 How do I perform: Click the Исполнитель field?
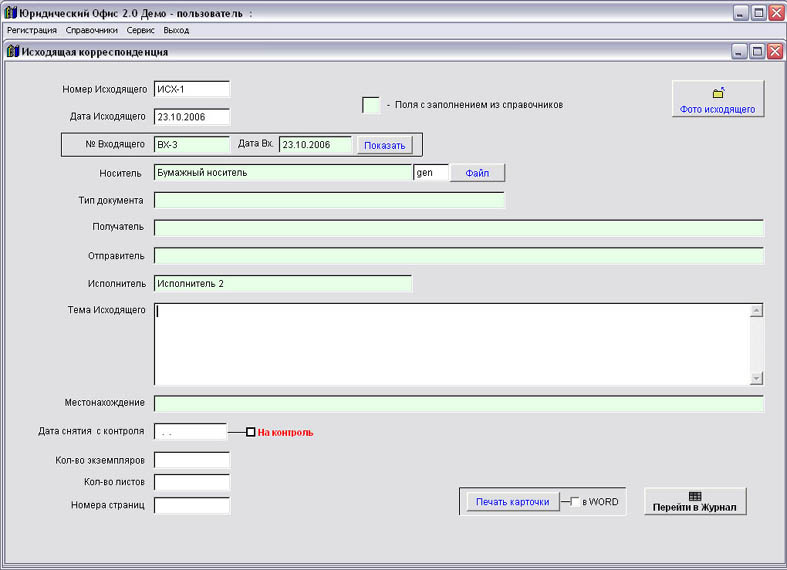(x=283, y=283)
